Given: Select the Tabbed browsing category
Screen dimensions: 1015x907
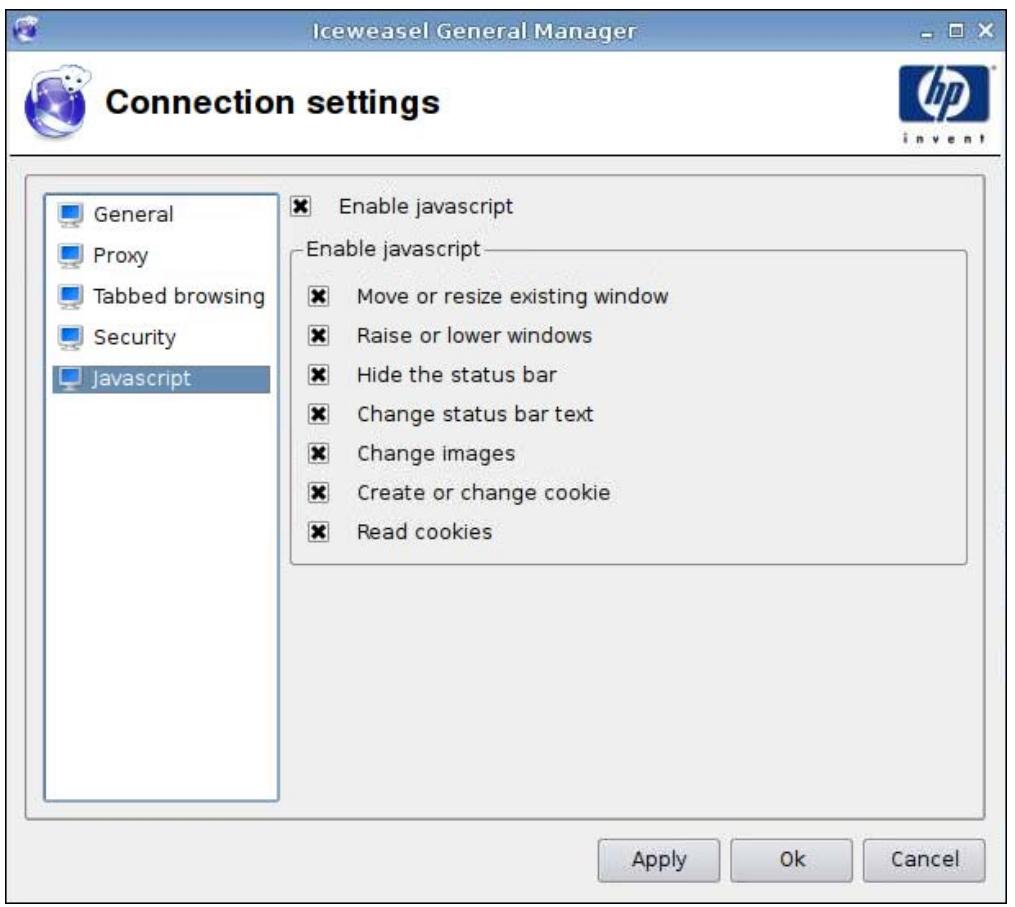Looking at the screenshot, I should point(161,297).
